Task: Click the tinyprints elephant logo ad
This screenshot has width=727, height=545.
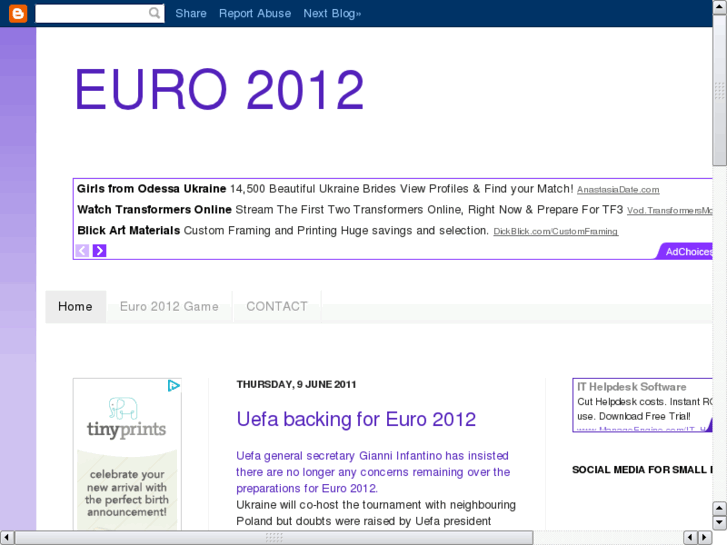Action: pos(126,418)
